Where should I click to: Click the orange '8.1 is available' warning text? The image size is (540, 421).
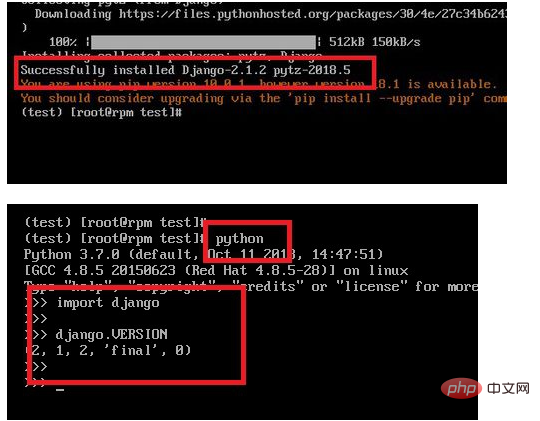[437, 84]
